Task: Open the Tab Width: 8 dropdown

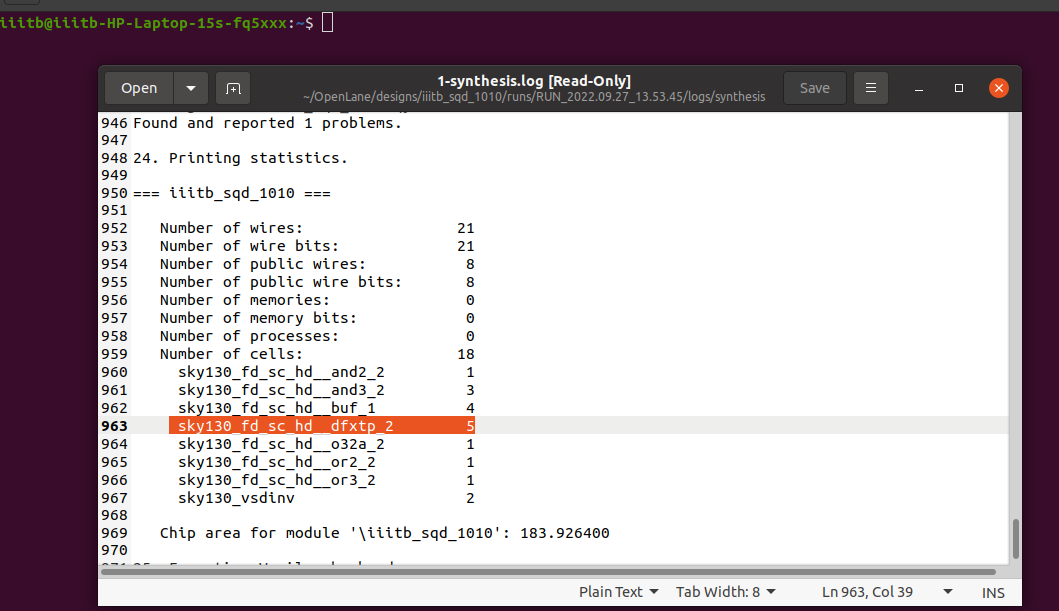Action: 725,592
